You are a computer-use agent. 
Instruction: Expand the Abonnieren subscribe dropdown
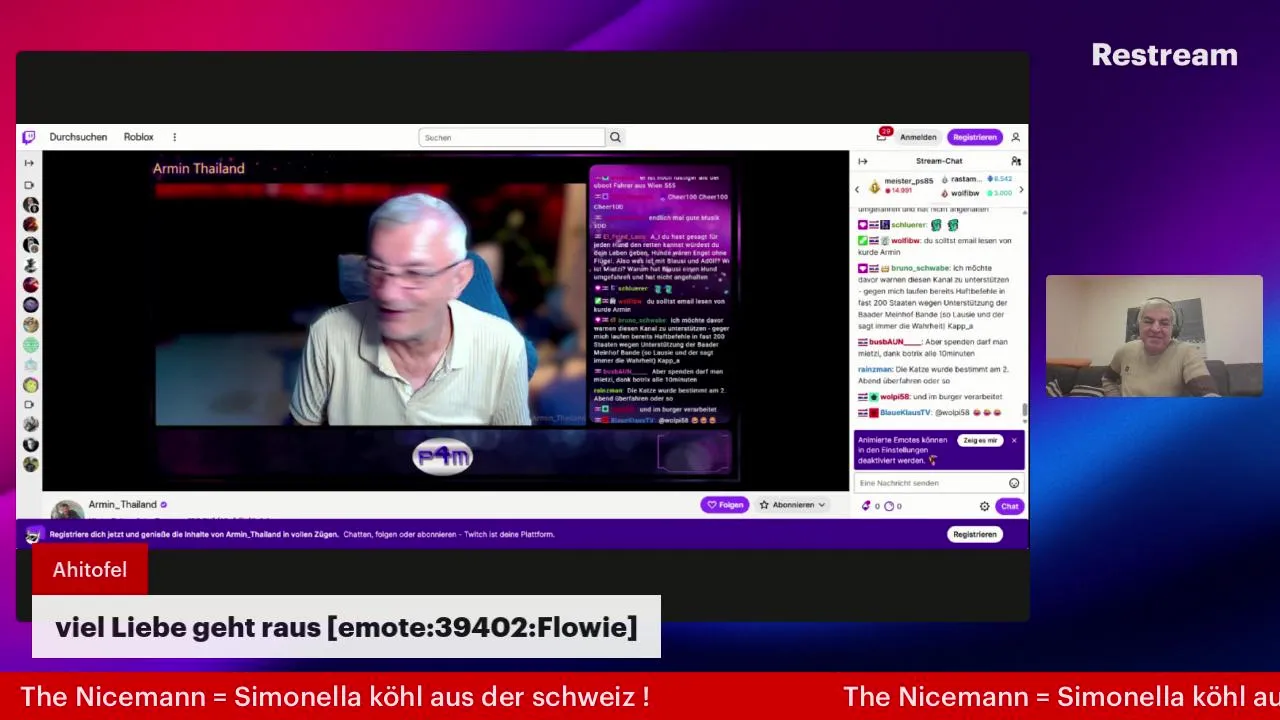tap(792, 505)
